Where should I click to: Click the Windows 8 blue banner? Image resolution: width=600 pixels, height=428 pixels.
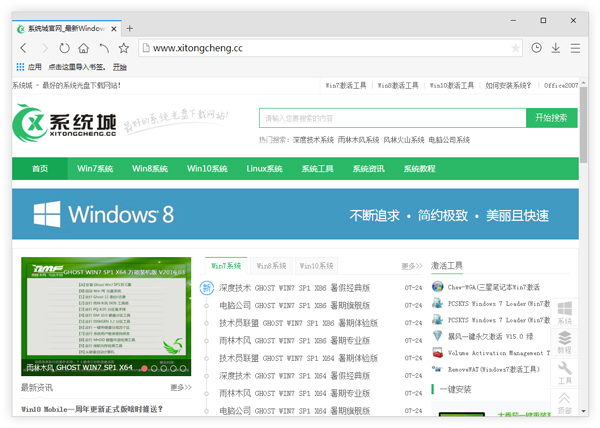tap(295, 214)
